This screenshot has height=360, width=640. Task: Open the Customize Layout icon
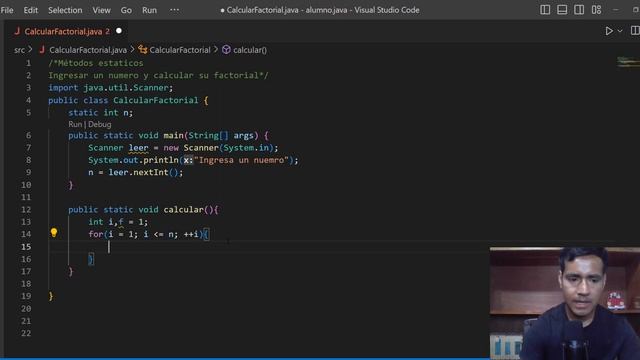click(596, 10)
